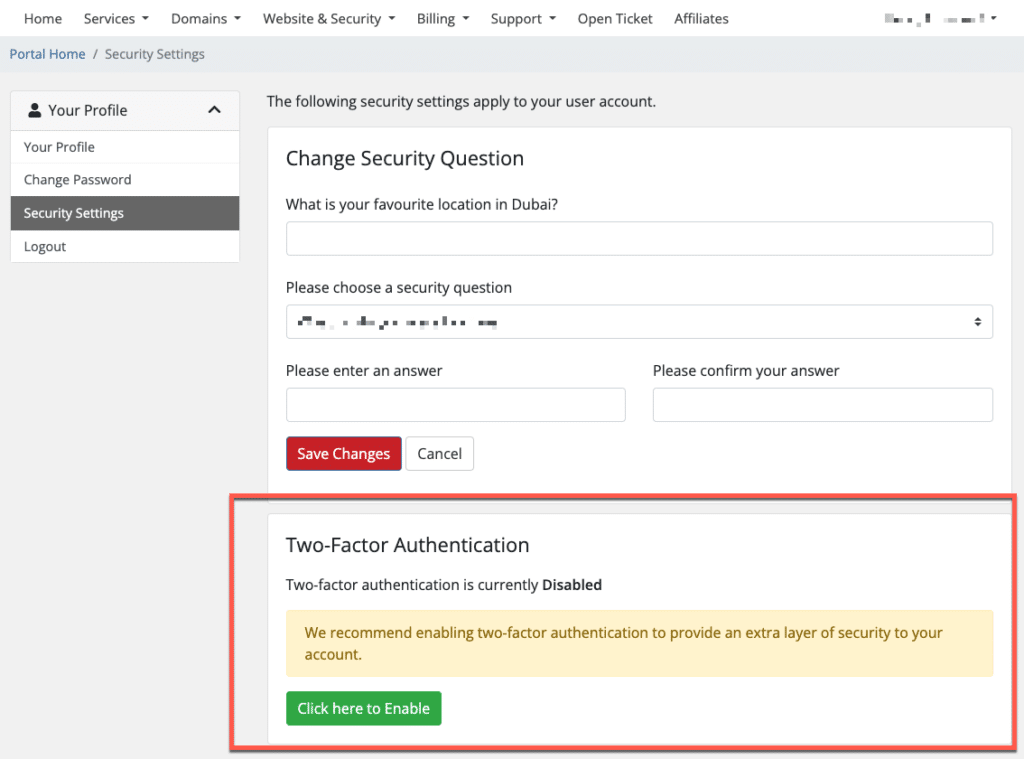
Task: Collapse the Your Profile panel chevron
Action: 214,110
